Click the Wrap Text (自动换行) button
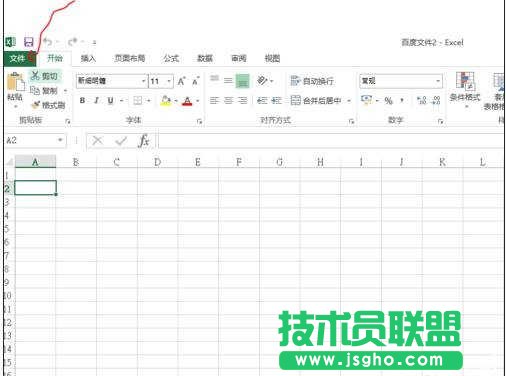The width and height of the screenshot is (506, 376). (x=312, y=81)
